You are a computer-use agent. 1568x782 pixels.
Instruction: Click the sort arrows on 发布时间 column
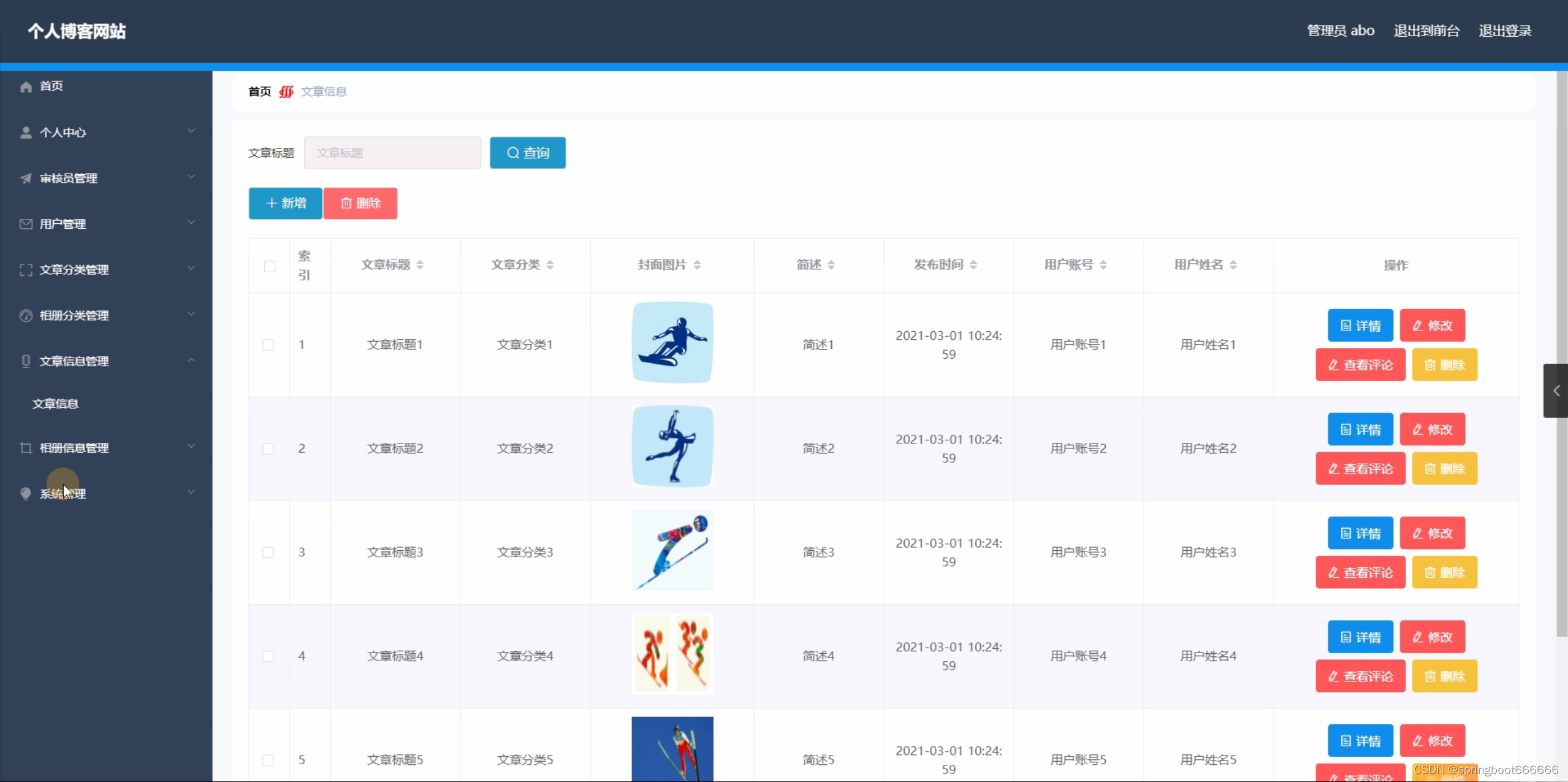click(973, 265)
